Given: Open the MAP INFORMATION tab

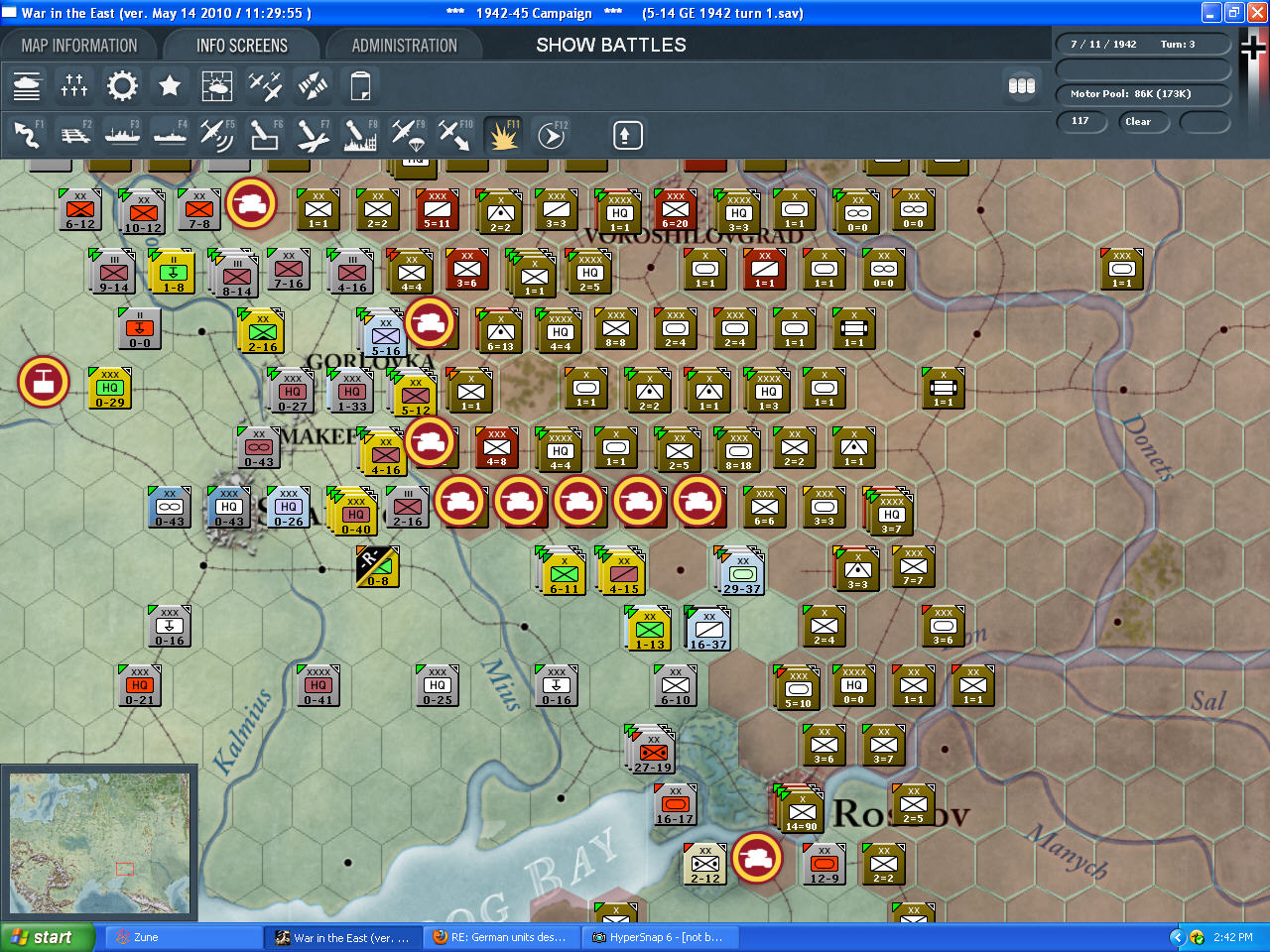Looking at the screenshot, I should pyautogui.click(x=79, y=46).
